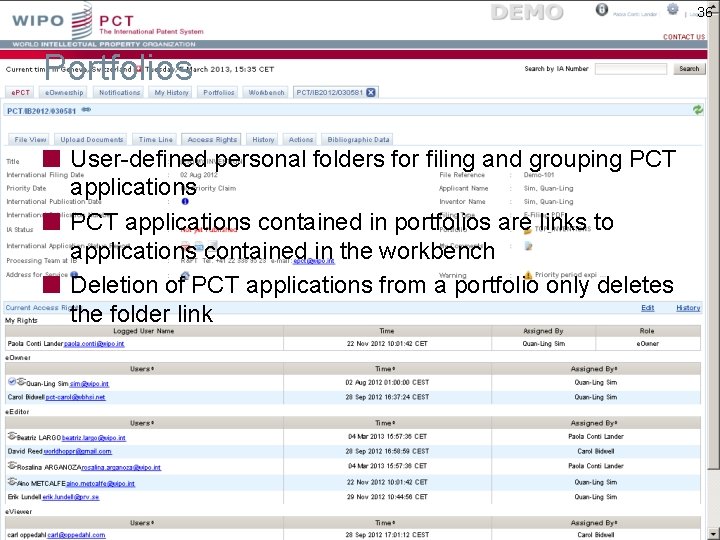This screenshot has height=540, width=720.
Task: Open the My History tab
Action: coord(171,92)
